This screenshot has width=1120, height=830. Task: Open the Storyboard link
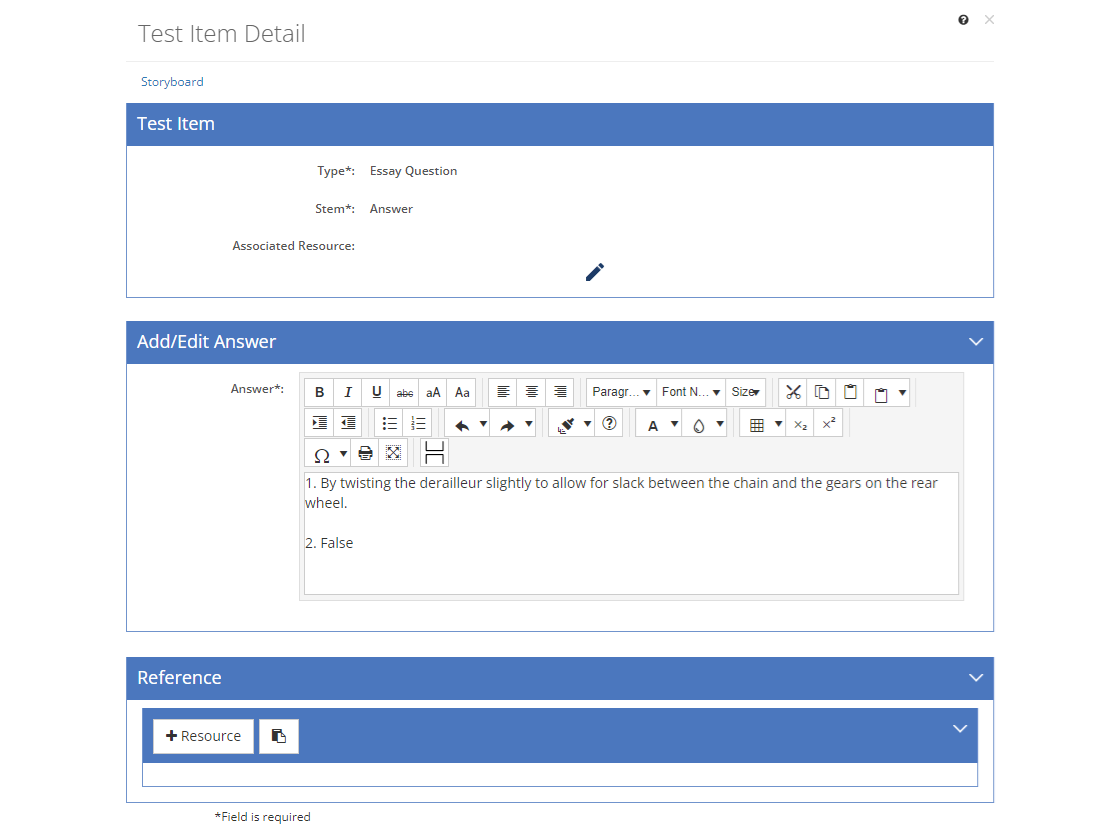point(172,81)
